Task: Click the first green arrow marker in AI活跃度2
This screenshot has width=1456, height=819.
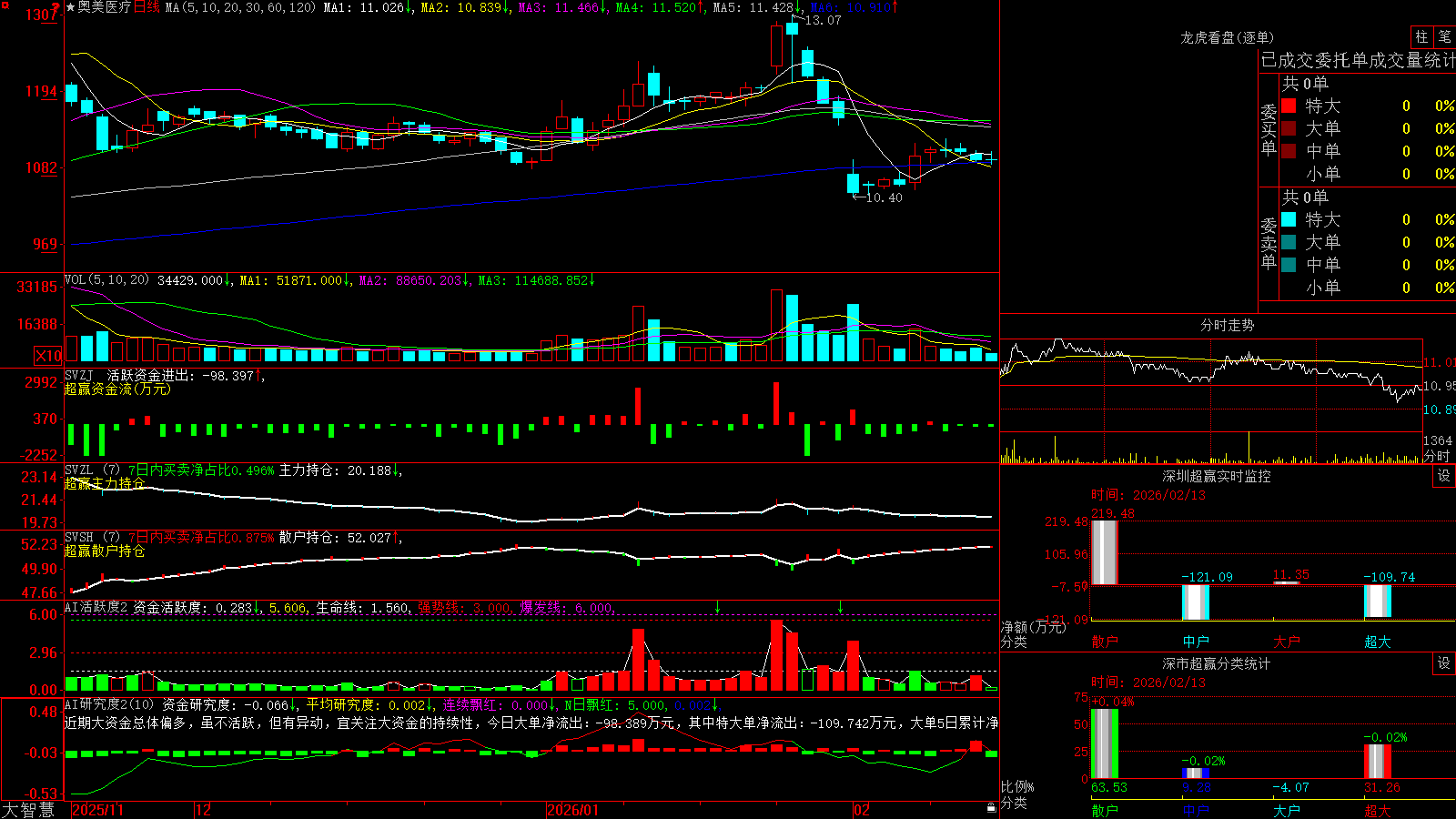Action: (718, 607)
